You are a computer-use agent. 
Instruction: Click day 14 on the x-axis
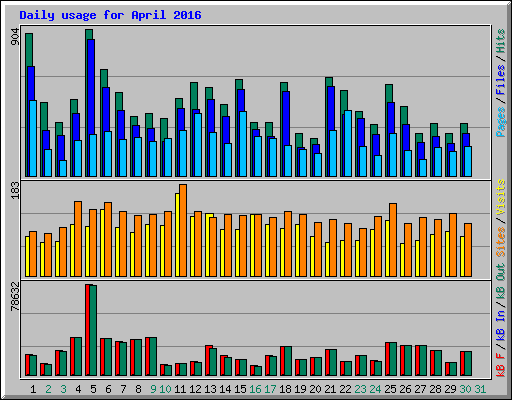click(225, 389)
